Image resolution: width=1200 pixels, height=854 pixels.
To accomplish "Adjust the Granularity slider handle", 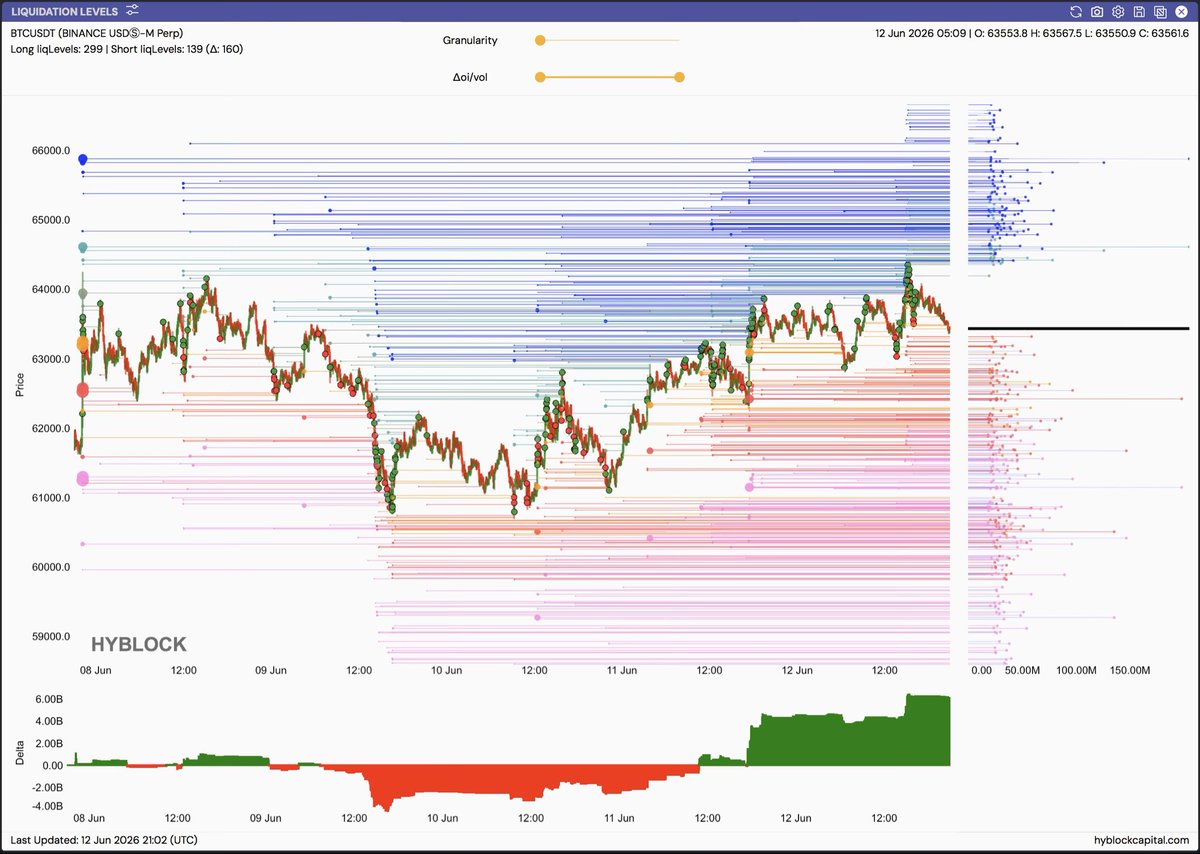I will (540, 41).
